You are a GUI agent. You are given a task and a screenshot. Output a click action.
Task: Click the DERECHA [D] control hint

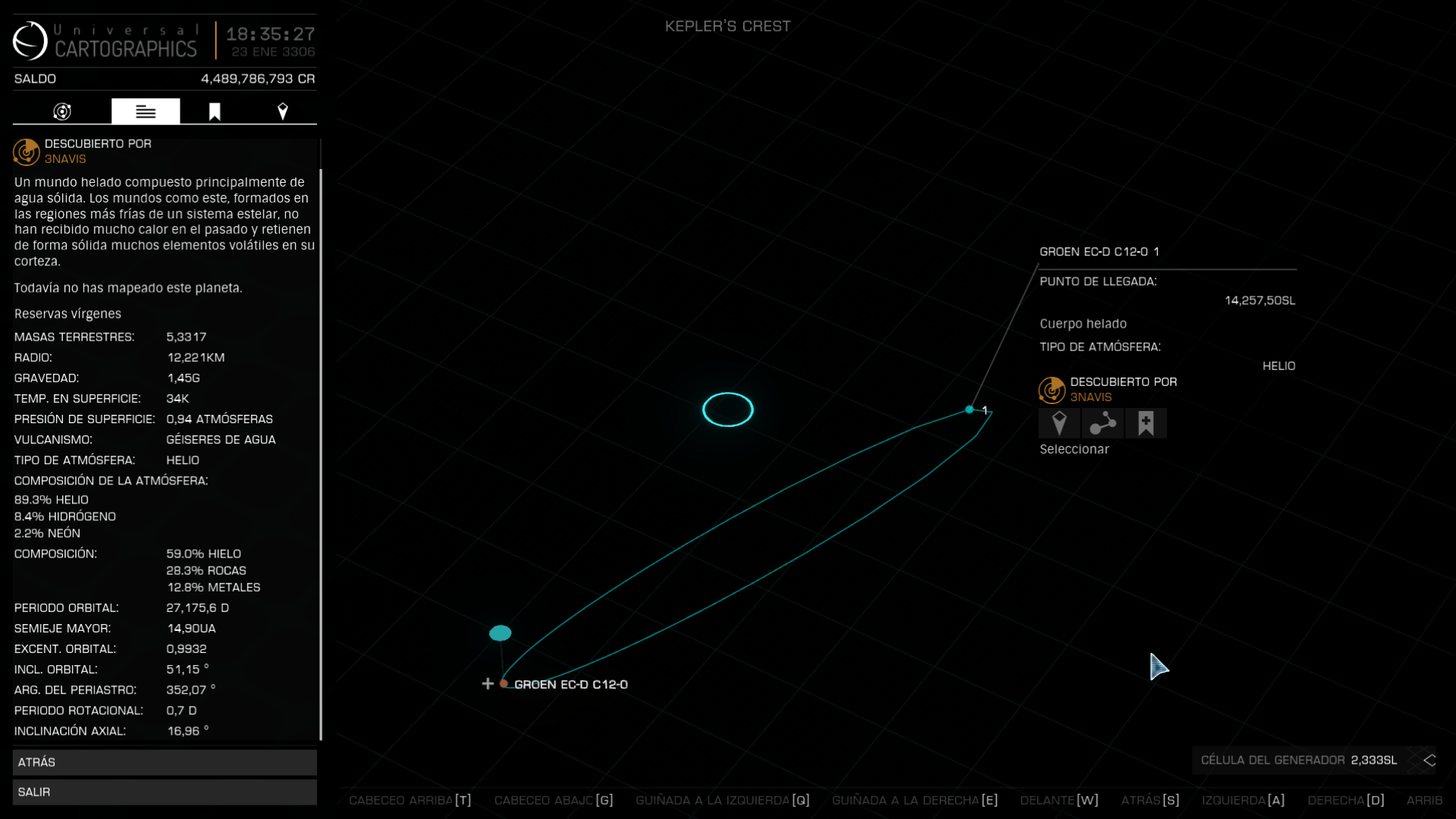point(1346,800)
